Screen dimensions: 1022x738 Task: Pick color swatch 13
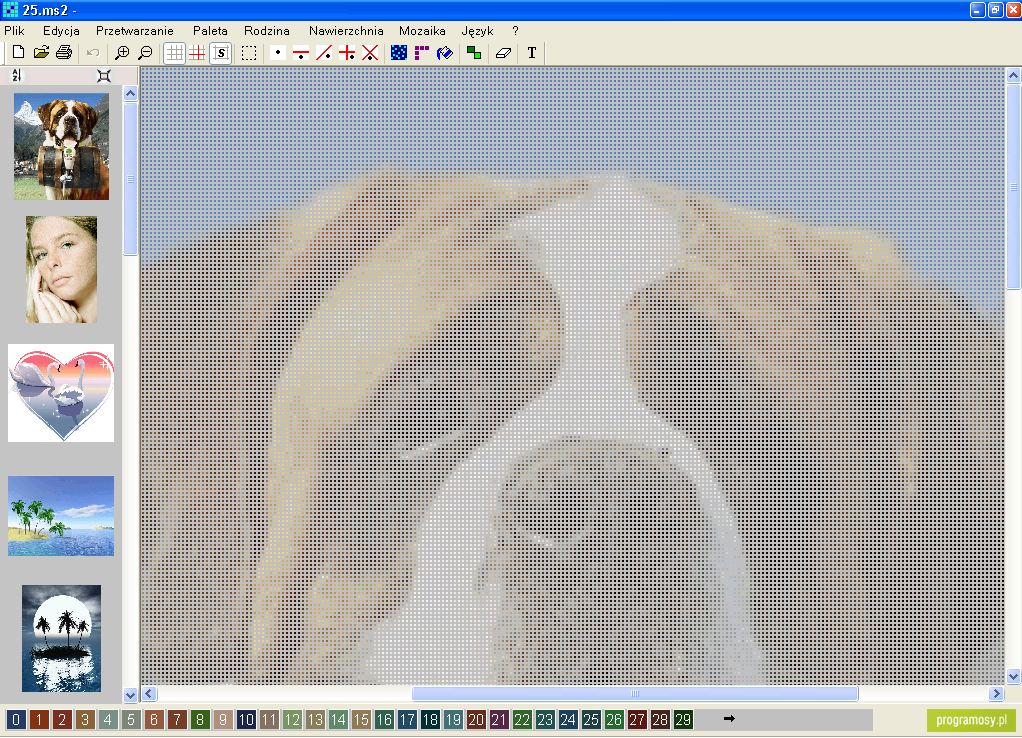315,720
